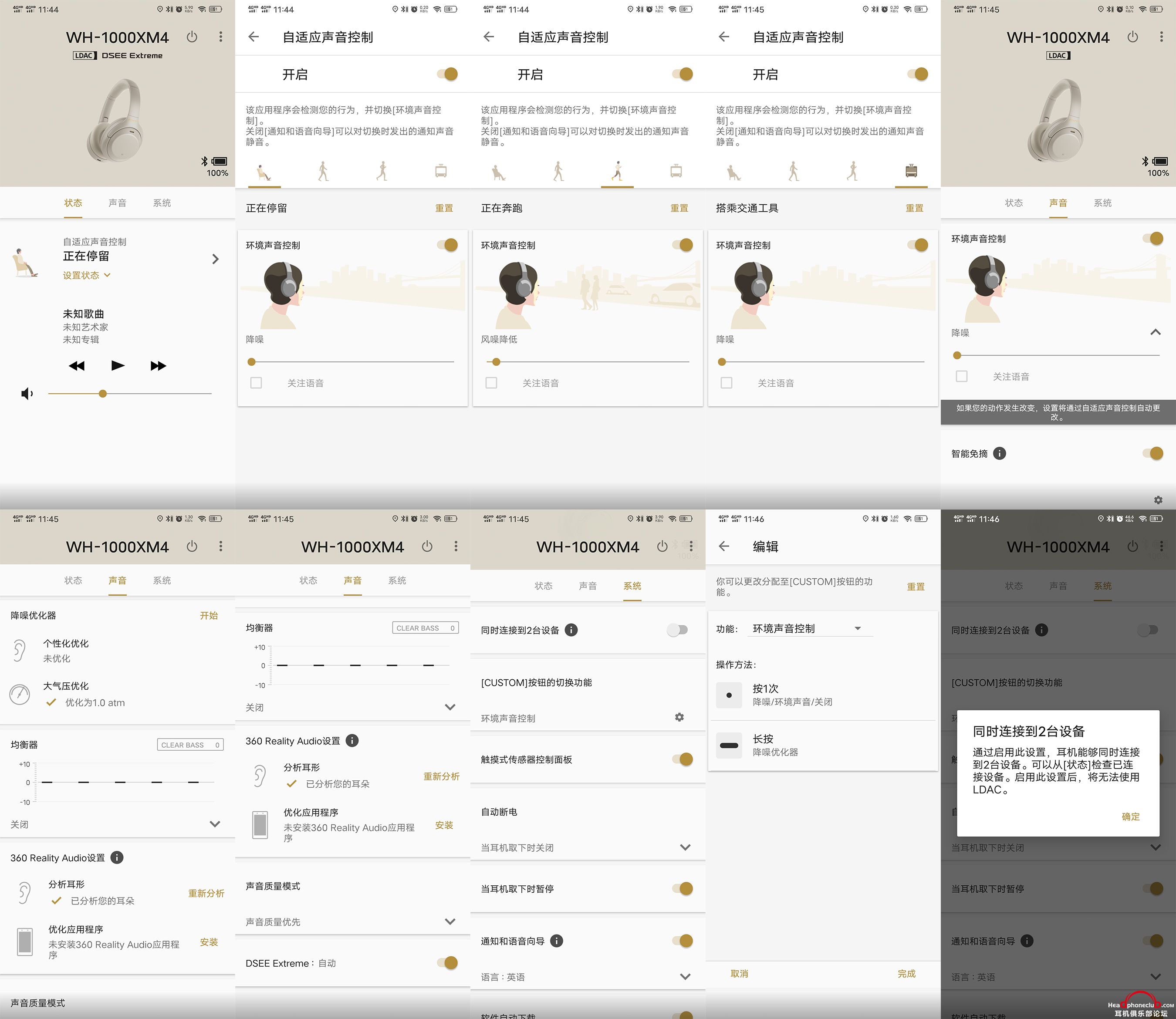The width and height of the screenshot is (1176, 1019).
Task: Tap 开始 for 降噪优化器
Action: [209, 615]
